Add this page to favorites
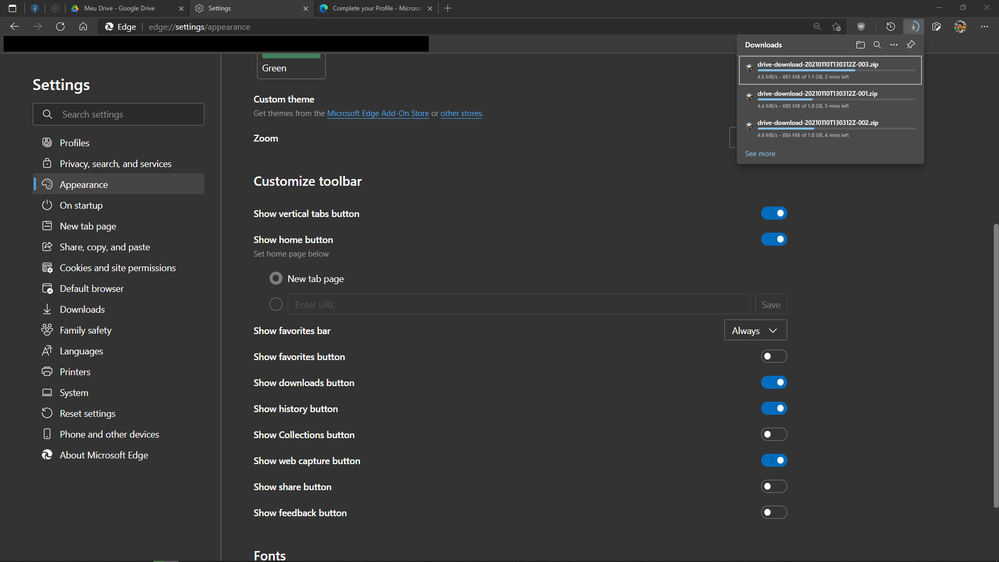 836,27
